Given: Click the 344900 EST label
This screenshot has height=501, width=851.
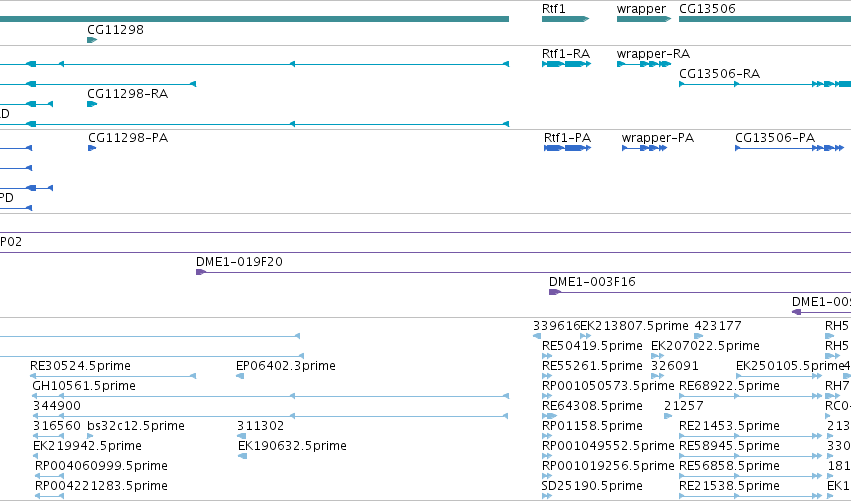Looking at the screenshot, I should 56,406.
